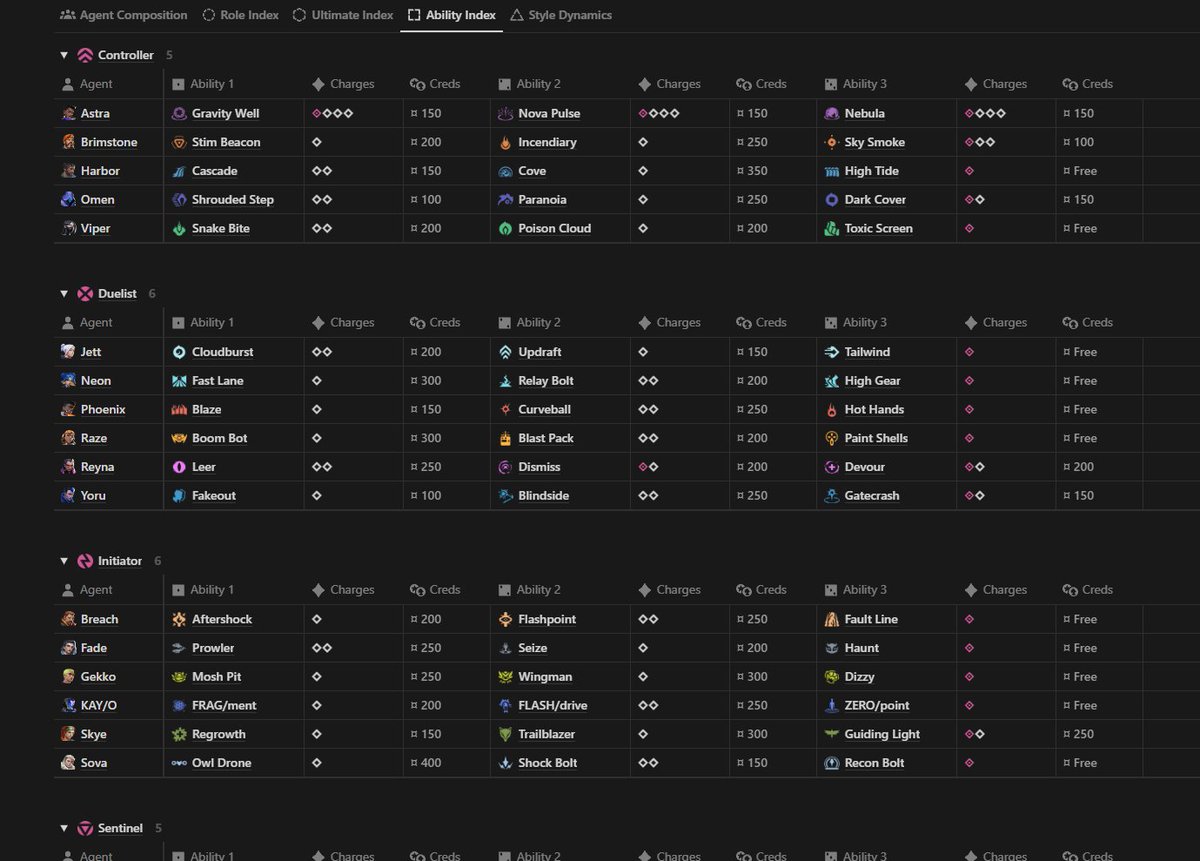
Task: Click the Initiator role icon
Action: [x=85, y=561]
